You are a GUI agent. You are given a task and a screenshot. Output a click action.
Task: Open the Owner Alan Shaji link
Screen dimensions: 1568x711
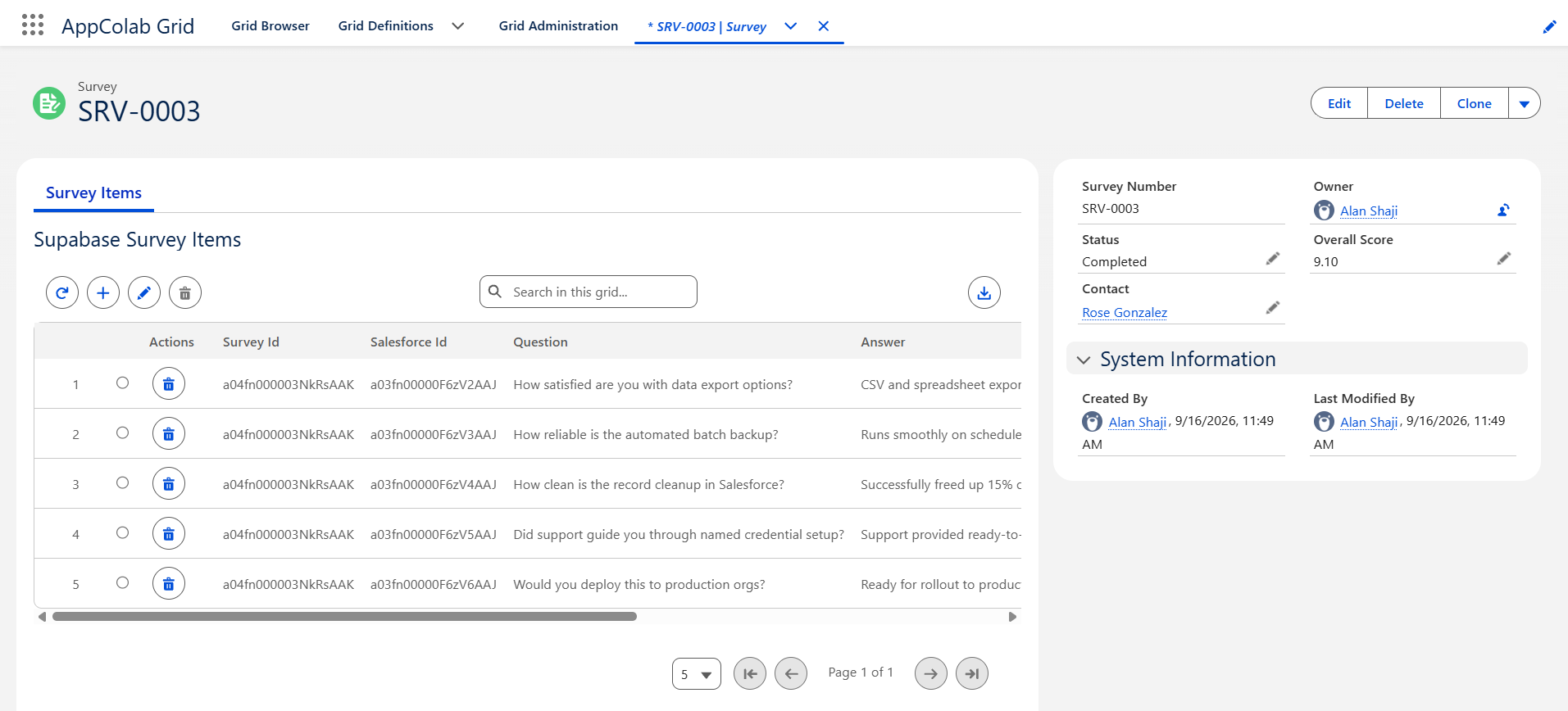(x=1369, y=211)
